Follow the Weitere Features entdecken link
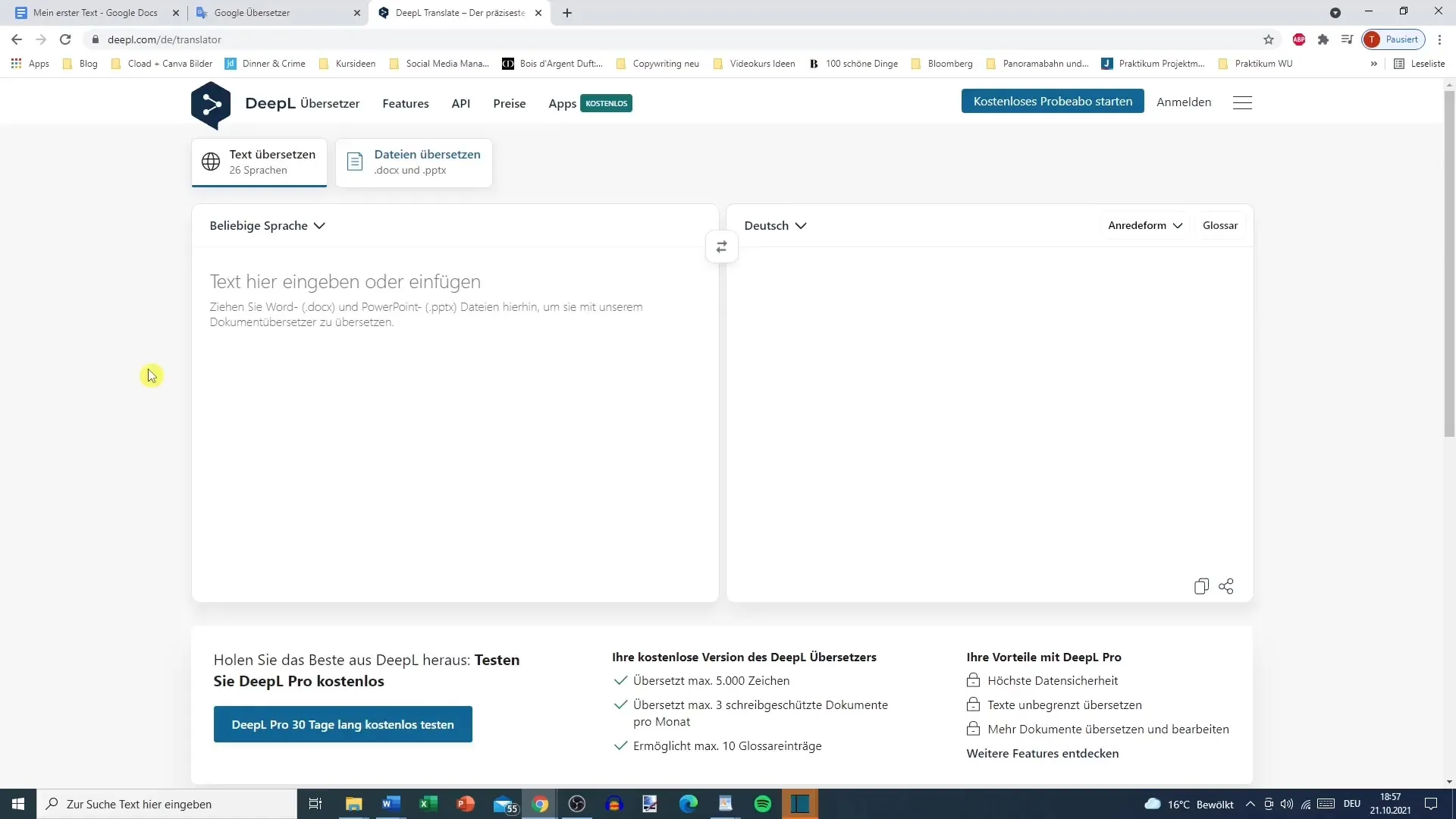The image size is (1456, 819). (x=1043, y=753)
